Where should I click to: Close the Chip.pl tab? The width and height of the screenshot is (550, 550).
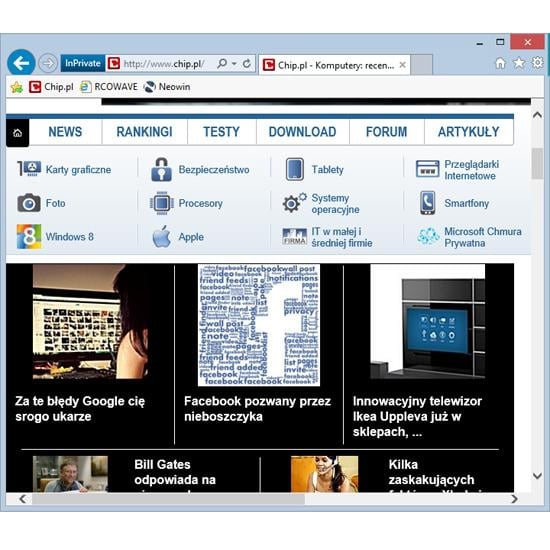pyautogui.click(x=403, y=65)
